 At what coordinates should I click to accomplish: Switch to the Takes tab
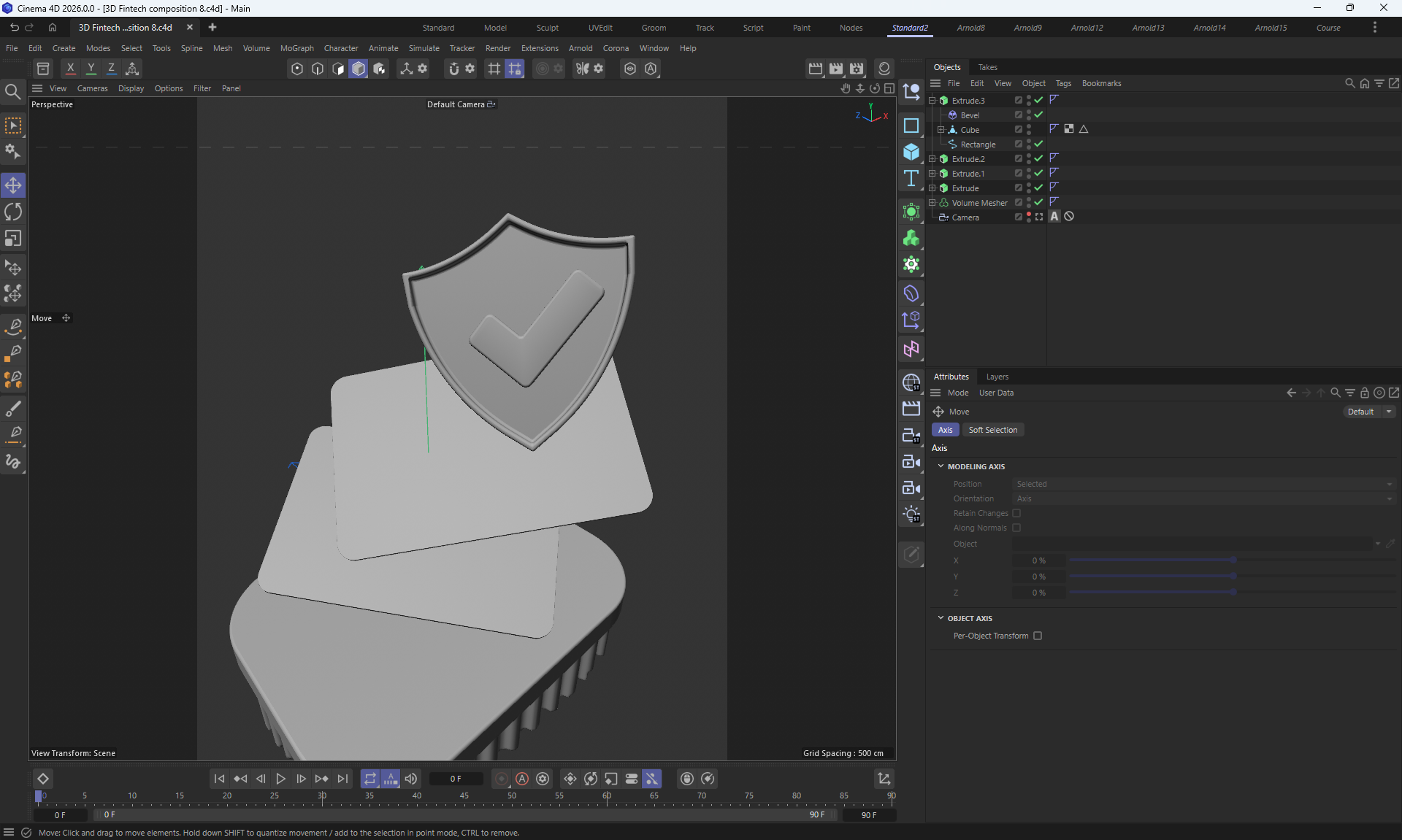[987, 67]
